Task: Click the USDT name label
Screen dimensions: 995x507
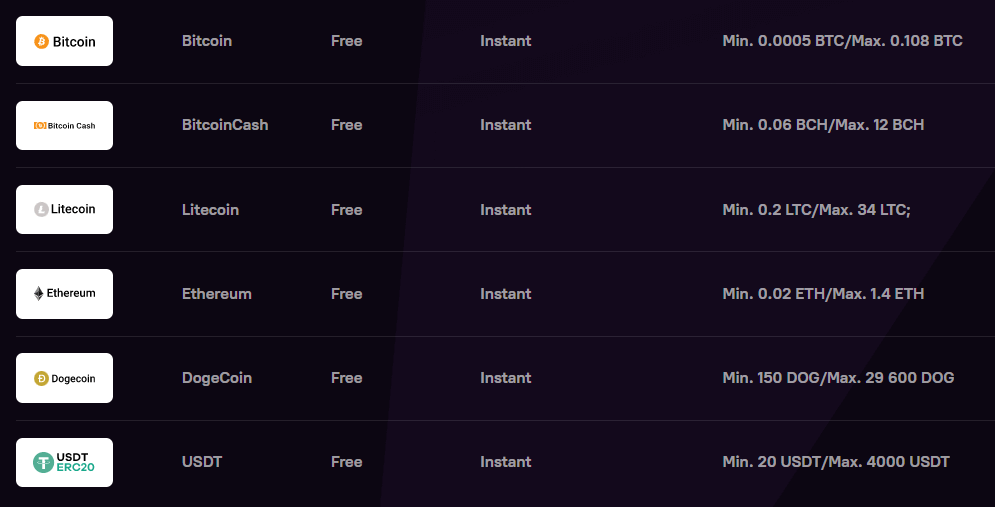Action: 202,462
